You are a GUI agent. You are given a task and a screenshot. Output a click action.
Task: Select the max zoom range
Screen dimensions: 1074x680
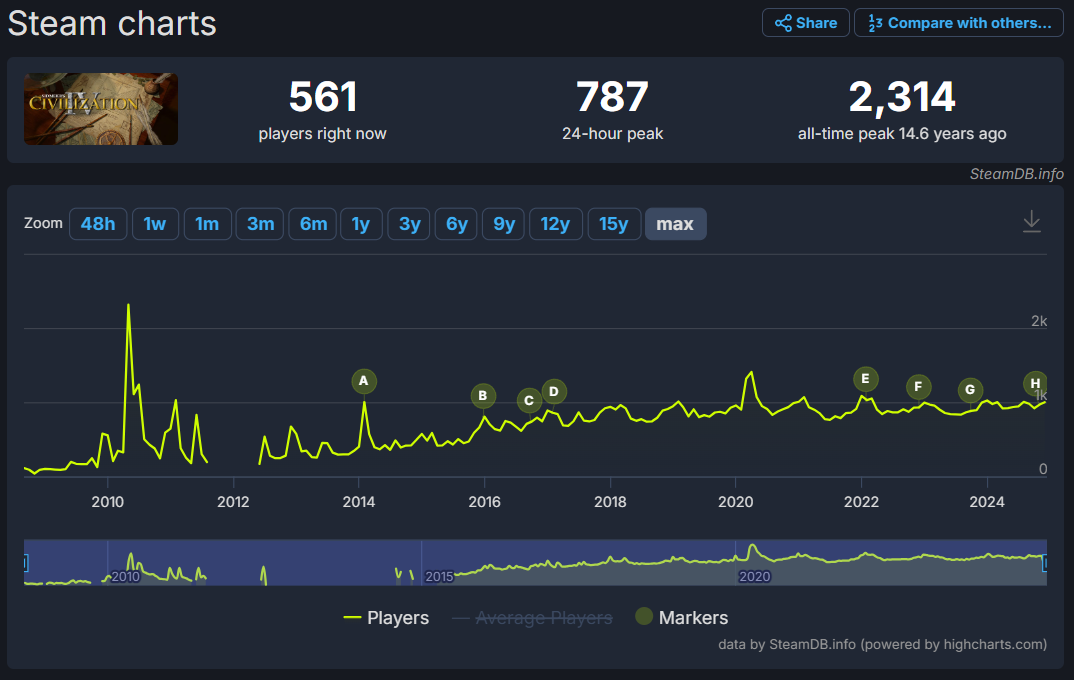(675, 224)
